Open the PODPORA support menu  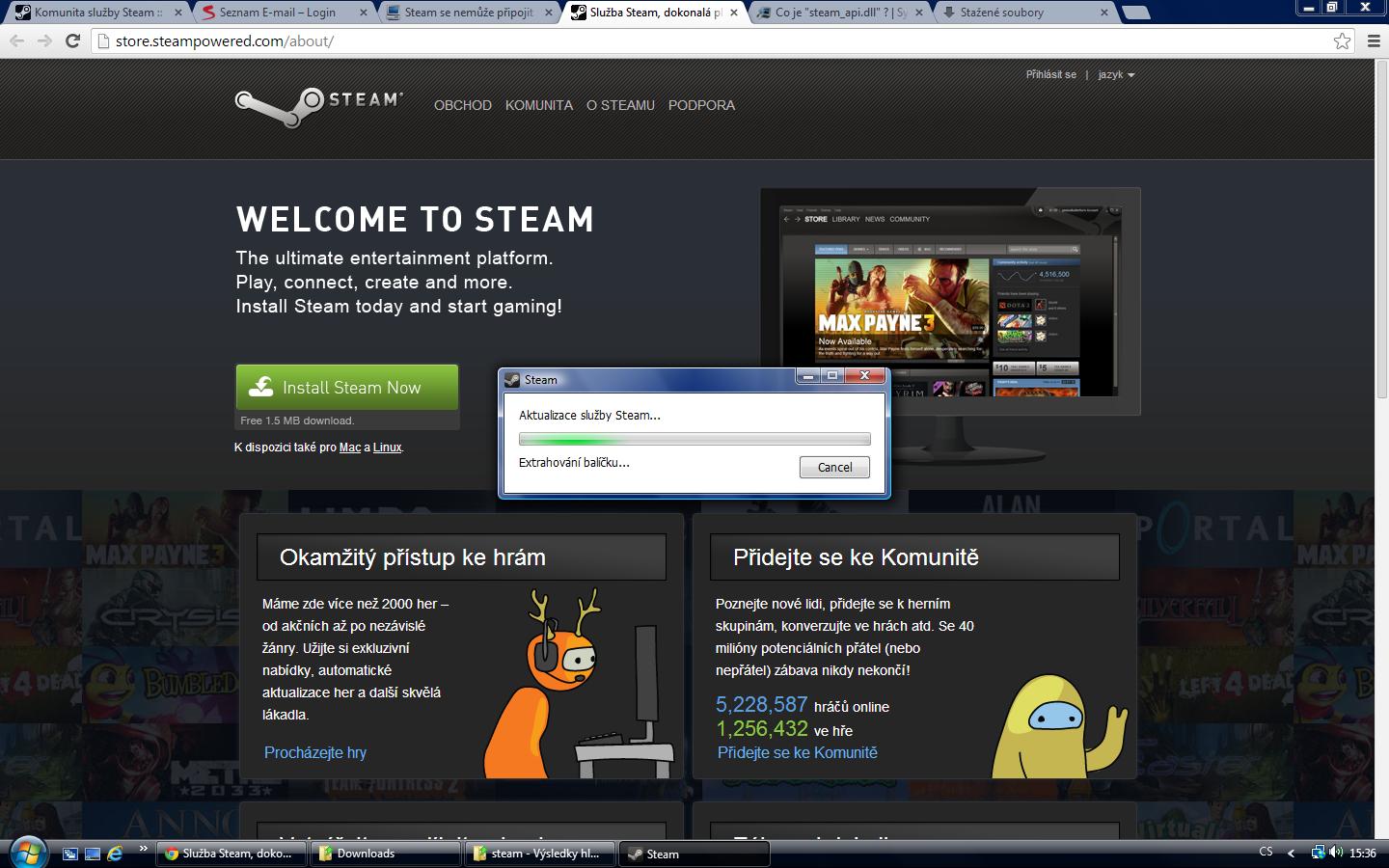click(701, 105)
